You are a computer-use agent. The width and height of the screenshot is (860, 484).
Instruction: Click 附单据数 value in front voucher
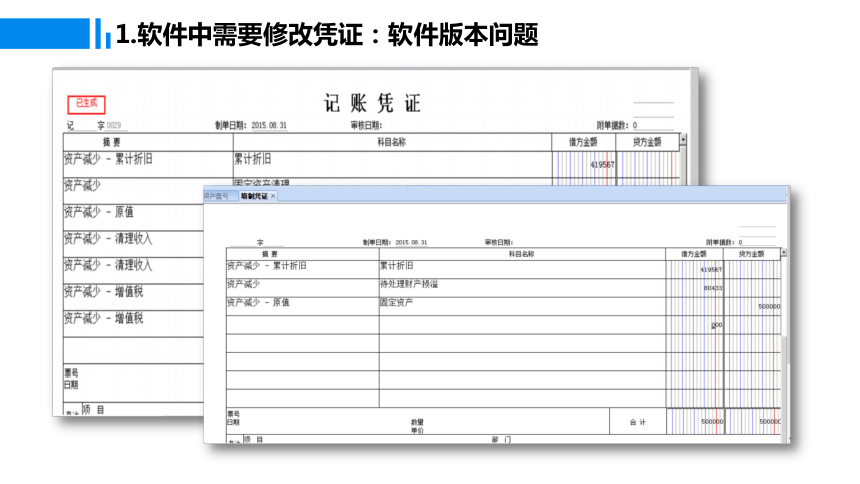pyautogui.click(x=740, y=242)
